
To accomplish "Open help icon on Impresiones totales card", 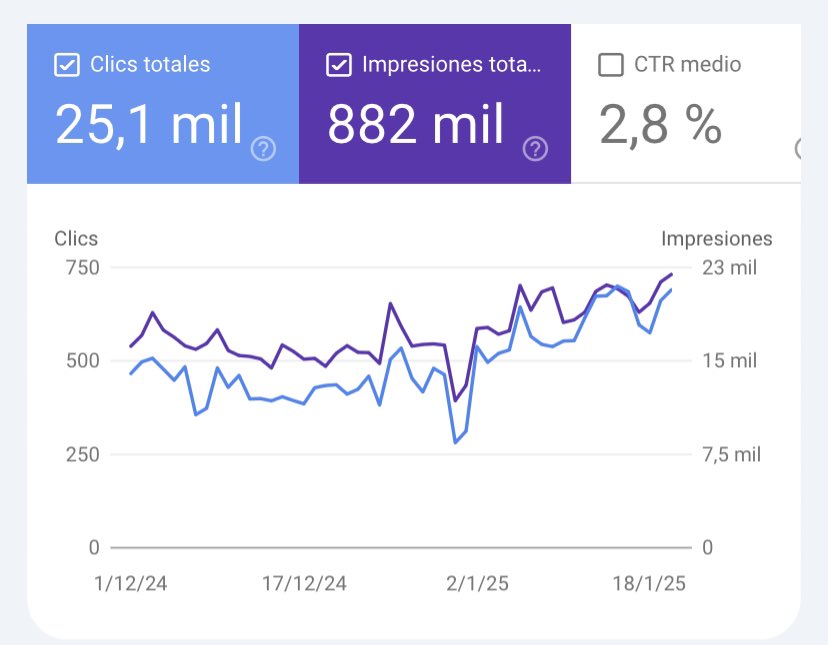I will (x=536, y=150).
